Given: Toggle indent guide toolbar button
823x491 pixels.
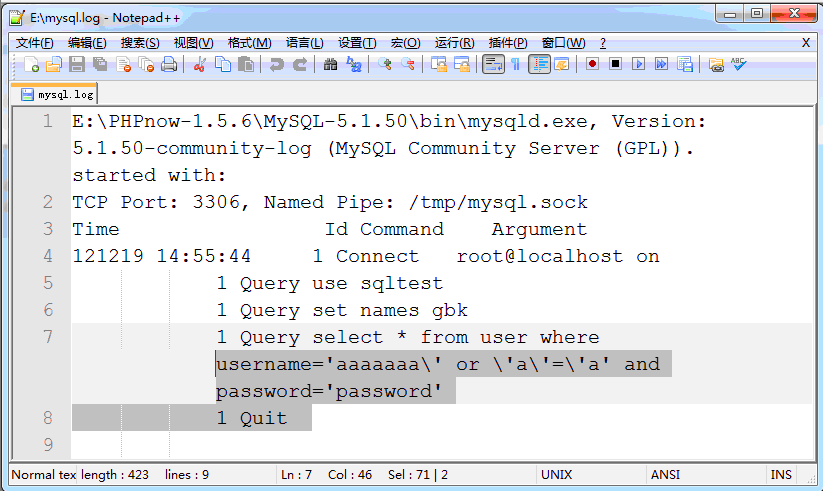Looking at the screenshot, I should pos(539,65).
